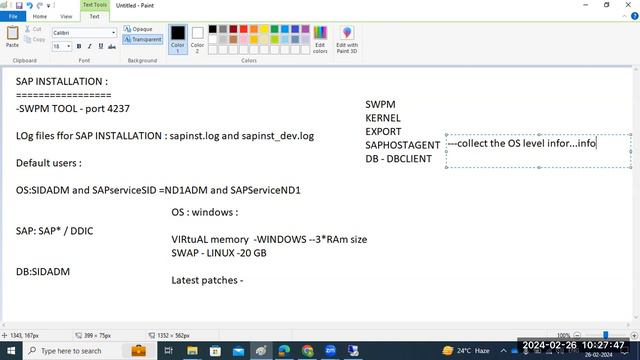The image size is (640, 360).
Task: Pick the red color swatch
Action: [x=244, y=29]
